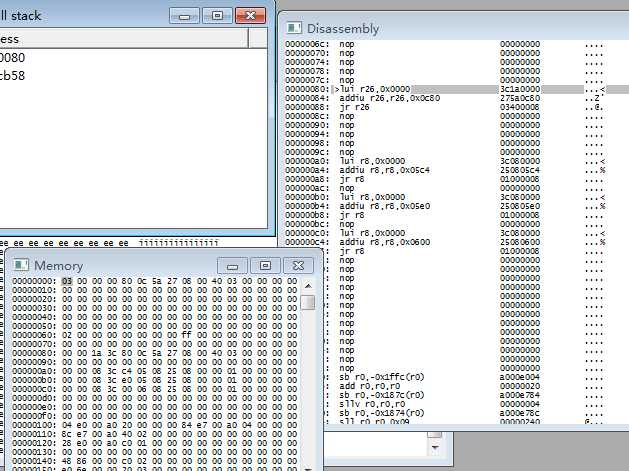Select sb r0,-0x1ffc(r0) instruction
The image size is (629, 471).
[x=381, y=377]
